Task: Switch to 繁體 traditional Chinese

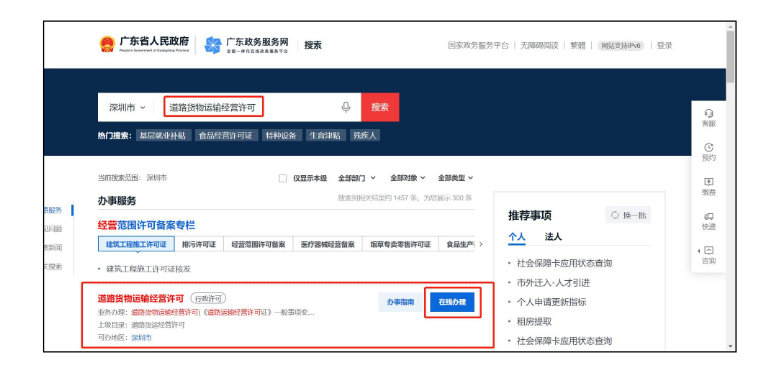Action: 578,46
